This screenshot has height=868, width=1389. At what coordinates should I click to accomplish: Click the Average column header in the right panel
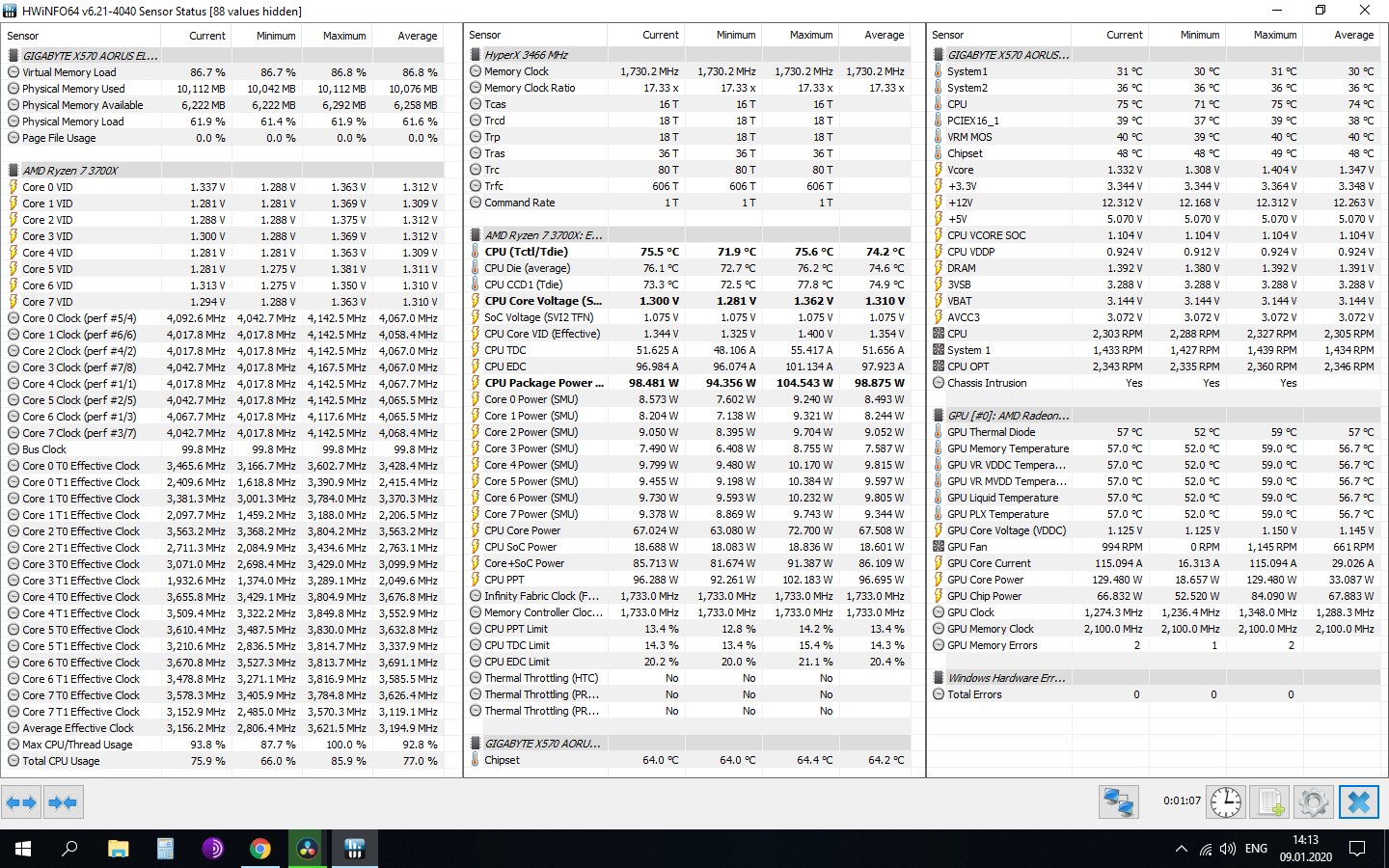coord(1342,35)
